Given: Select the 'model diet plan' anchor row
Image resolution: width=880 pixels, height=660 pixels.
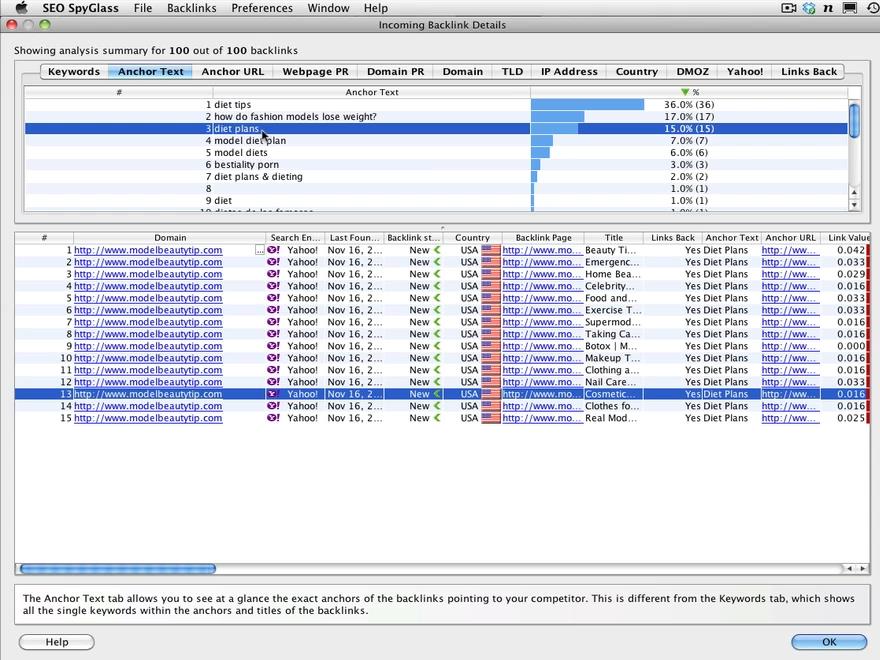Looking at the screenshot, I should point(436,140).
